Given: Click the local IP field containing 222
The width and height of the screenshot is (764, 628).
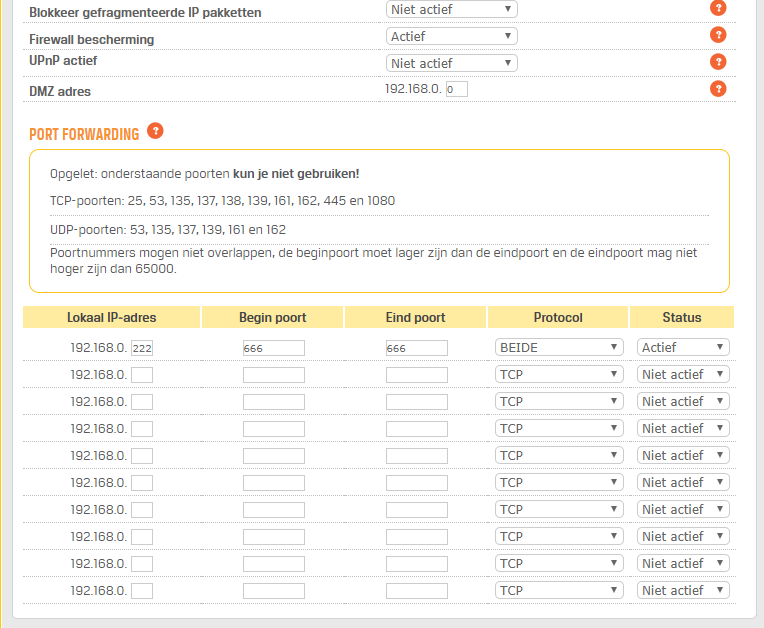Looking at the screenshot, I should pyautogui.click(x=142, y=348).
